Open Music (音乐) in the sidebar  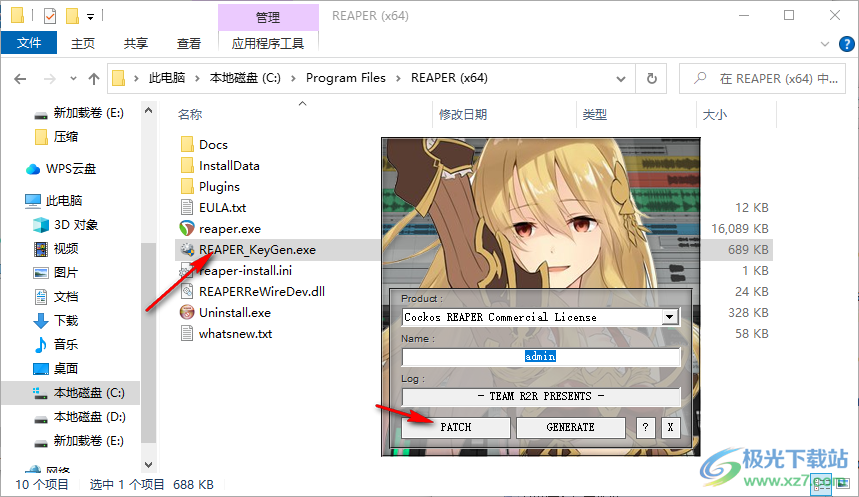[x=66, y=344]
